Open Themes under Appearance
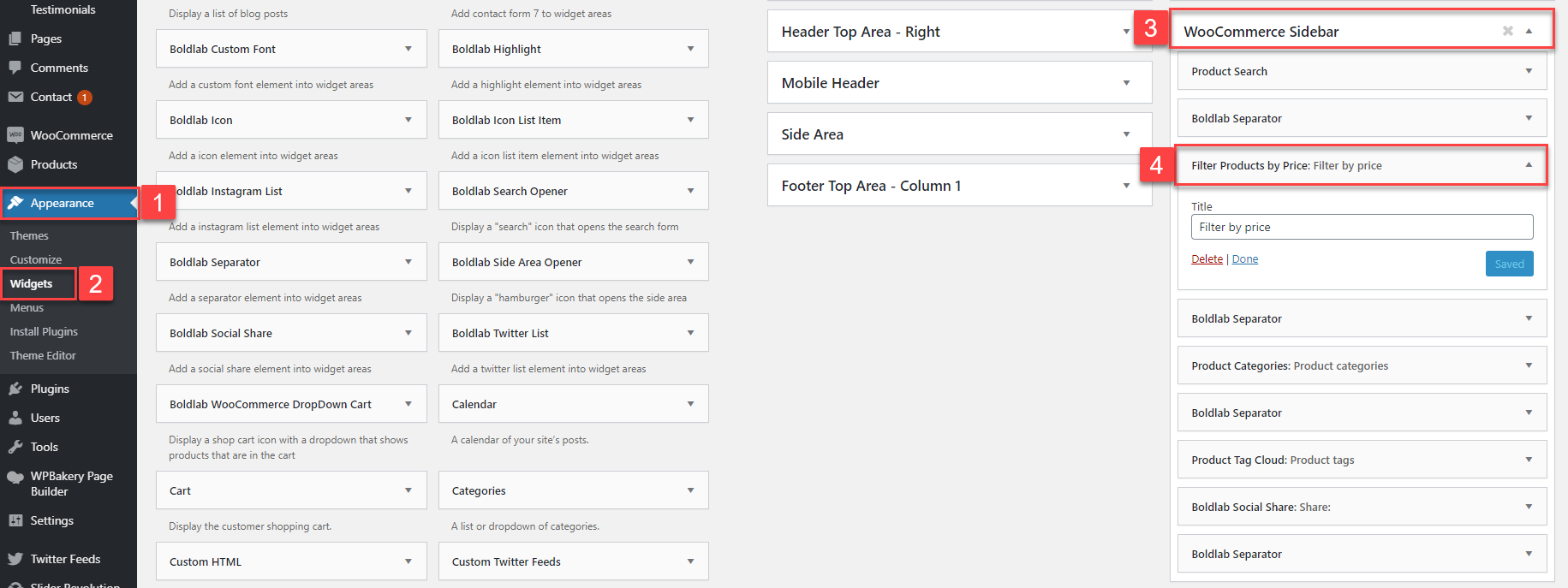Screen dimensions: 1568x588 (29, 235)
